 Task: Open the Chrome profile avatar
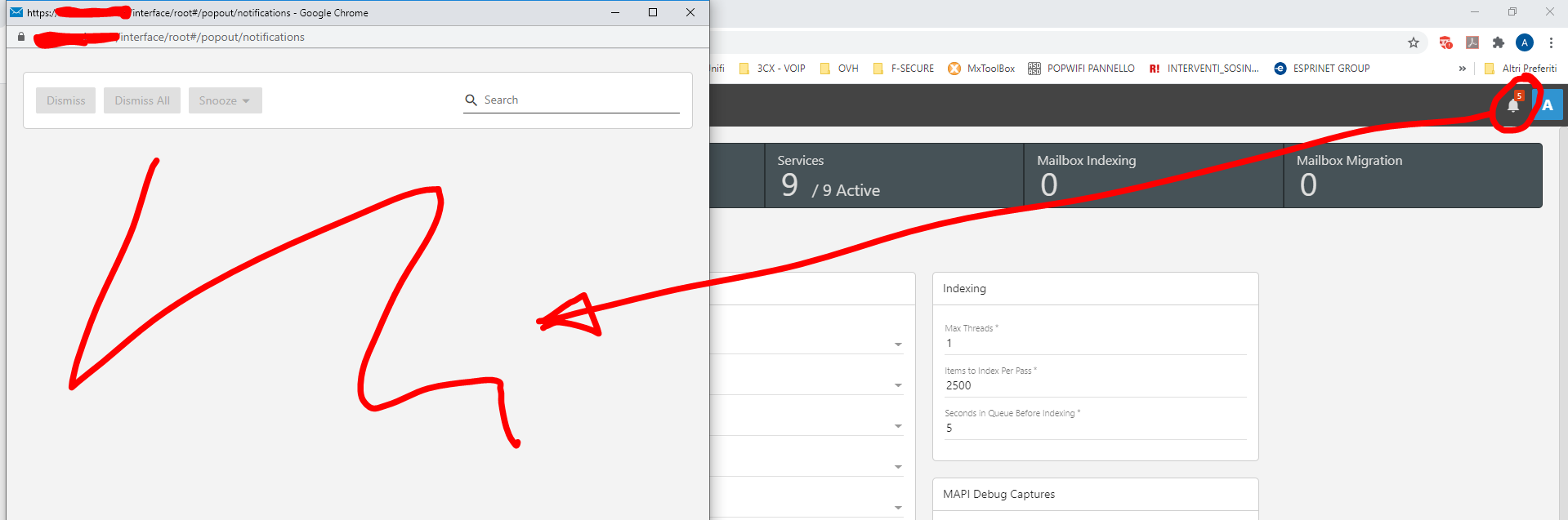tap(1525, 43)
